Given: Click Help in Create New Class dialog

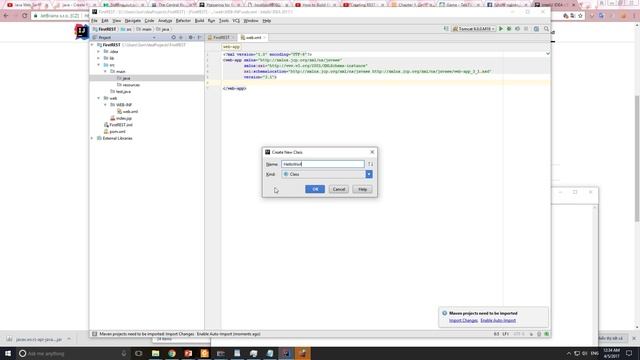Looking at the screenshot, I should click(362, 189).
